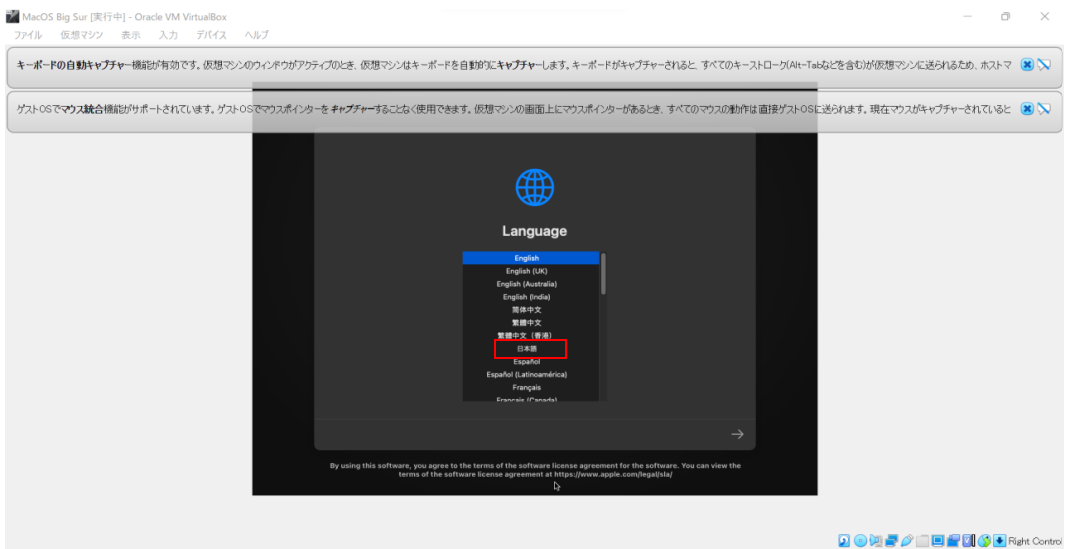Screen dimensions: 1066x549
Task: Select 繁體中文 language
Action: click(x=531, y=323)
